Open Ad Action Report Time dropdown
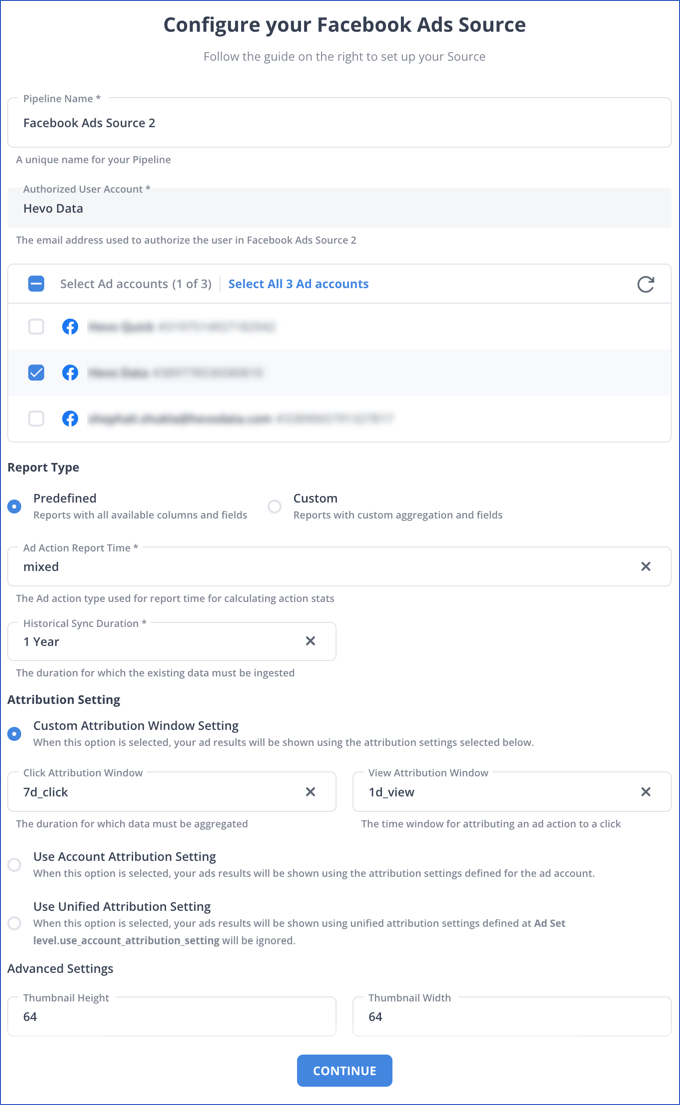The height and width of the screenshot is (1105, 680). [x=339, y=567]
